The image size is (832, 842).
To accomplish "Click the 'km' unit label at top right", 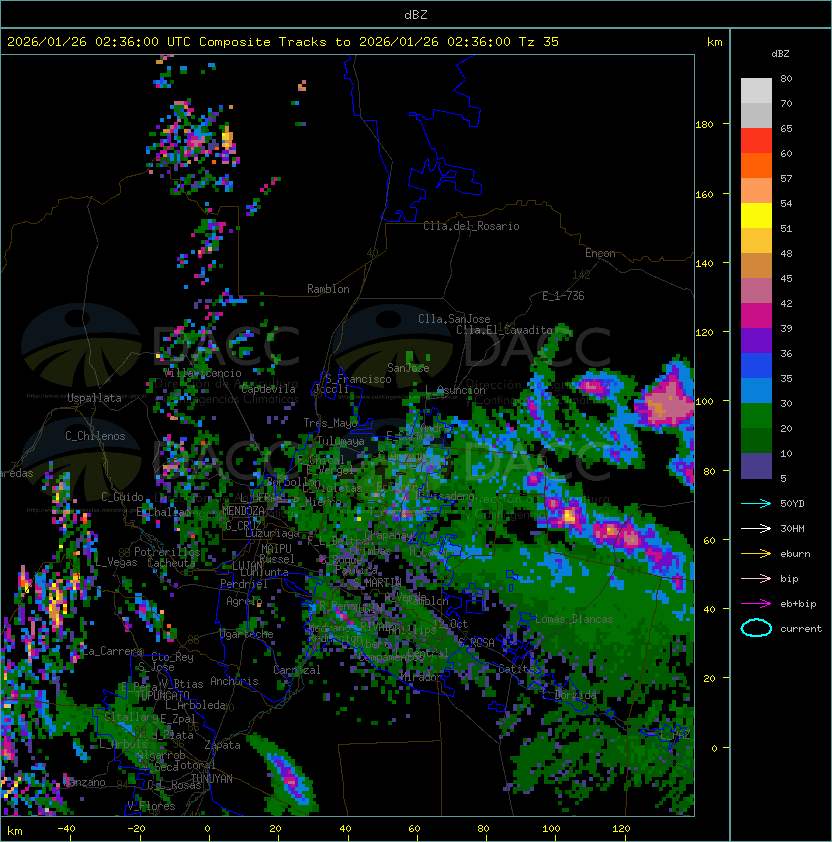I will coord(714,42).
